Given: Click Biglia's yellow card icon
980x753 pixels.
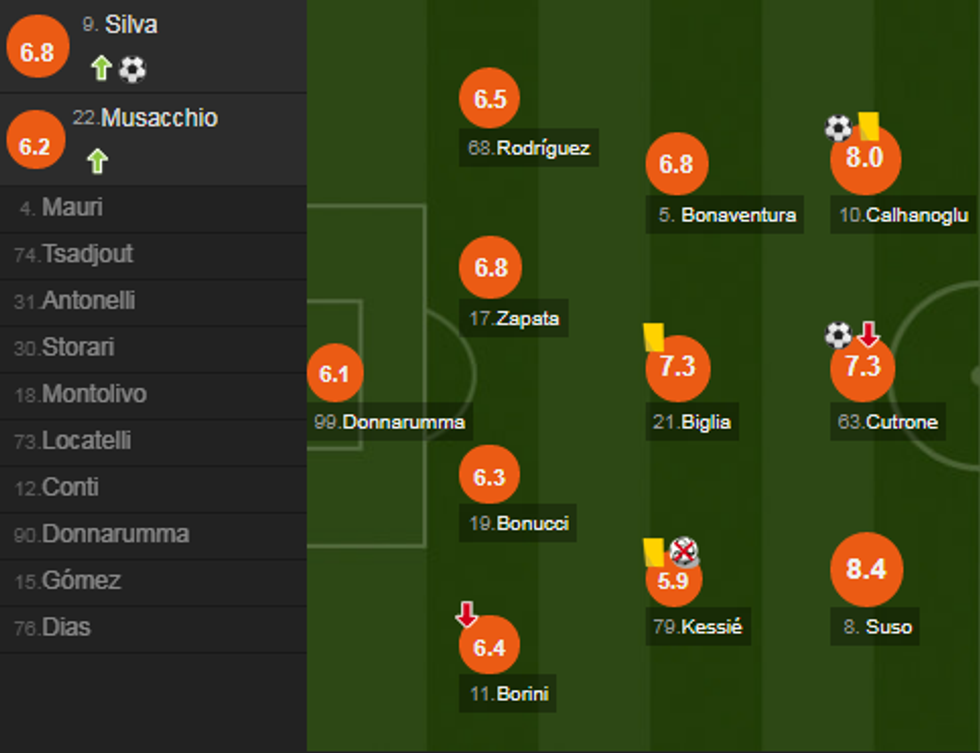Looking at the screenshot, I should [x=655, y=336].
